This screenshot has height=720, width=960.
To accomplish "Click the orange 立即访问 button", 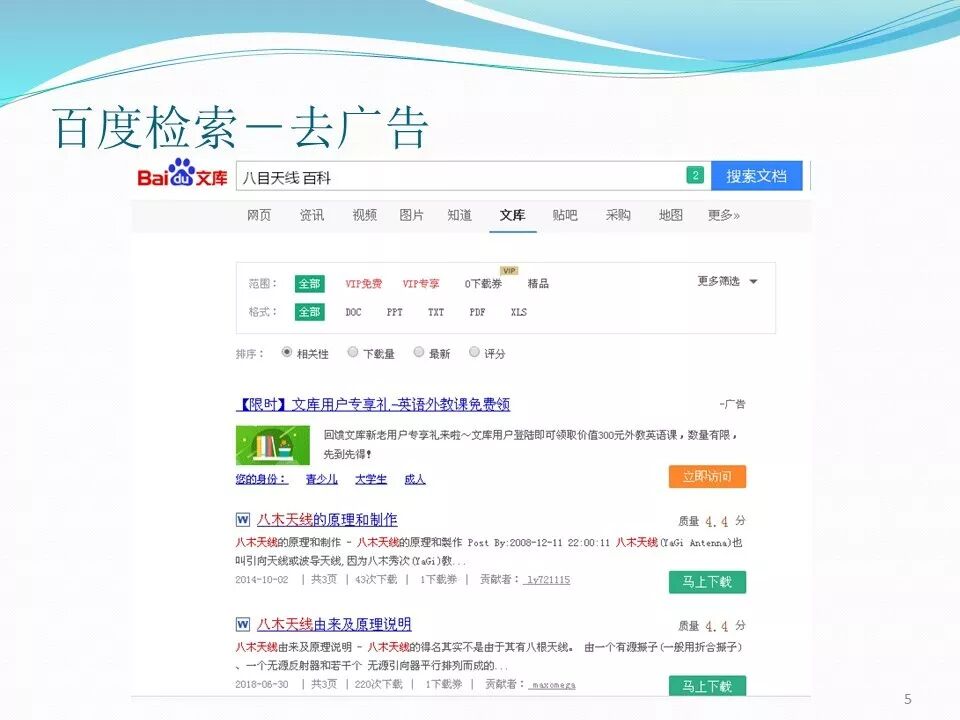I will (707, 476).
